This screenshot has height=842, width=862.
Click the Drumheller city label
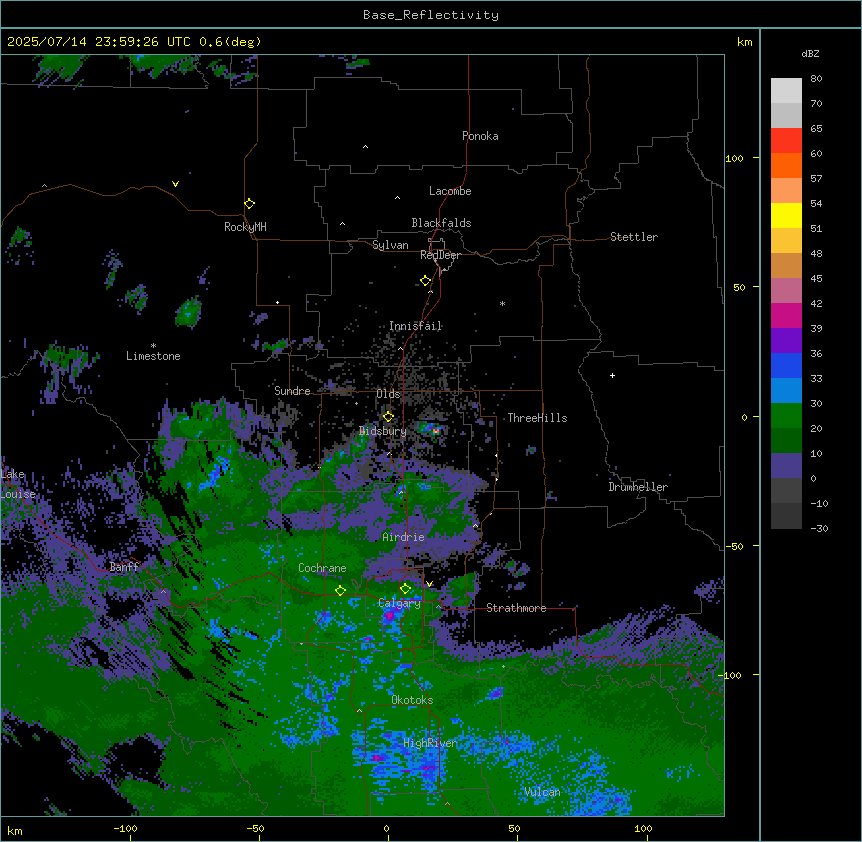(638, 487)
